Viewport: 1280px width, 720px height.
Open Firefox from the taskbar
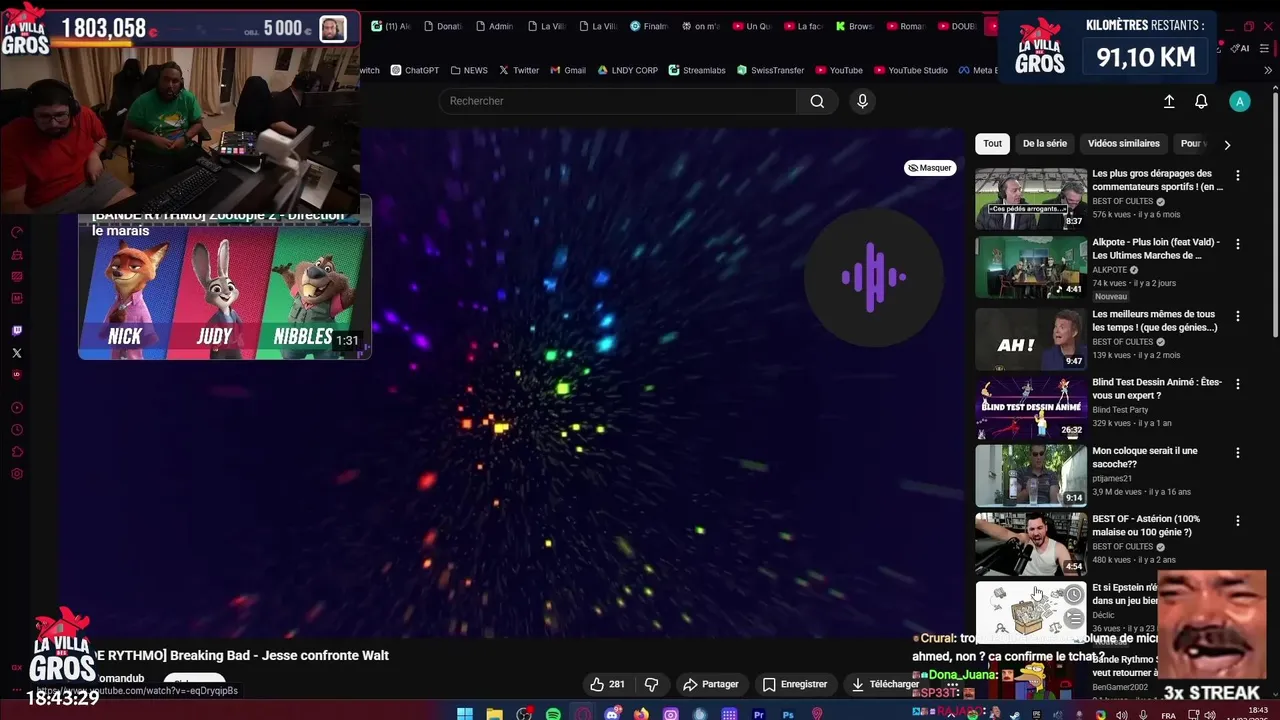tap(641, 714)
